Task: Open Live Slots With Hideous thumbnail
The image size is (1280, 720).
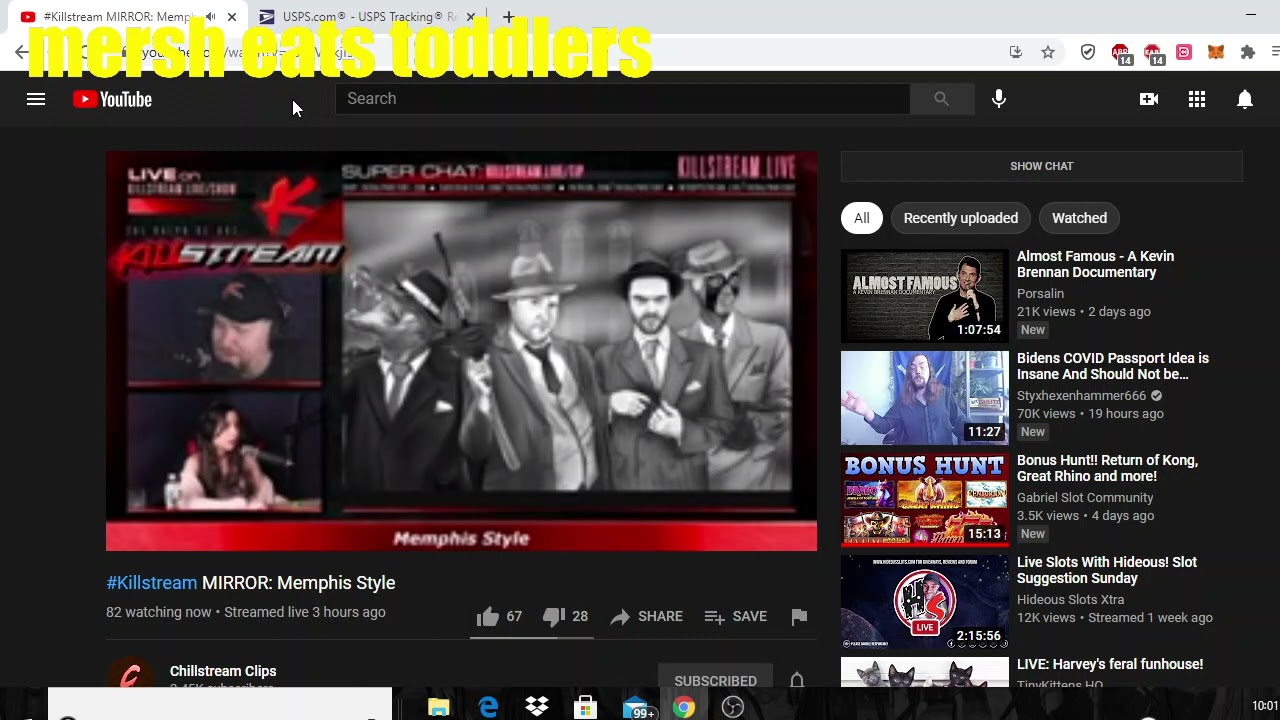Action: coord(925,602)
